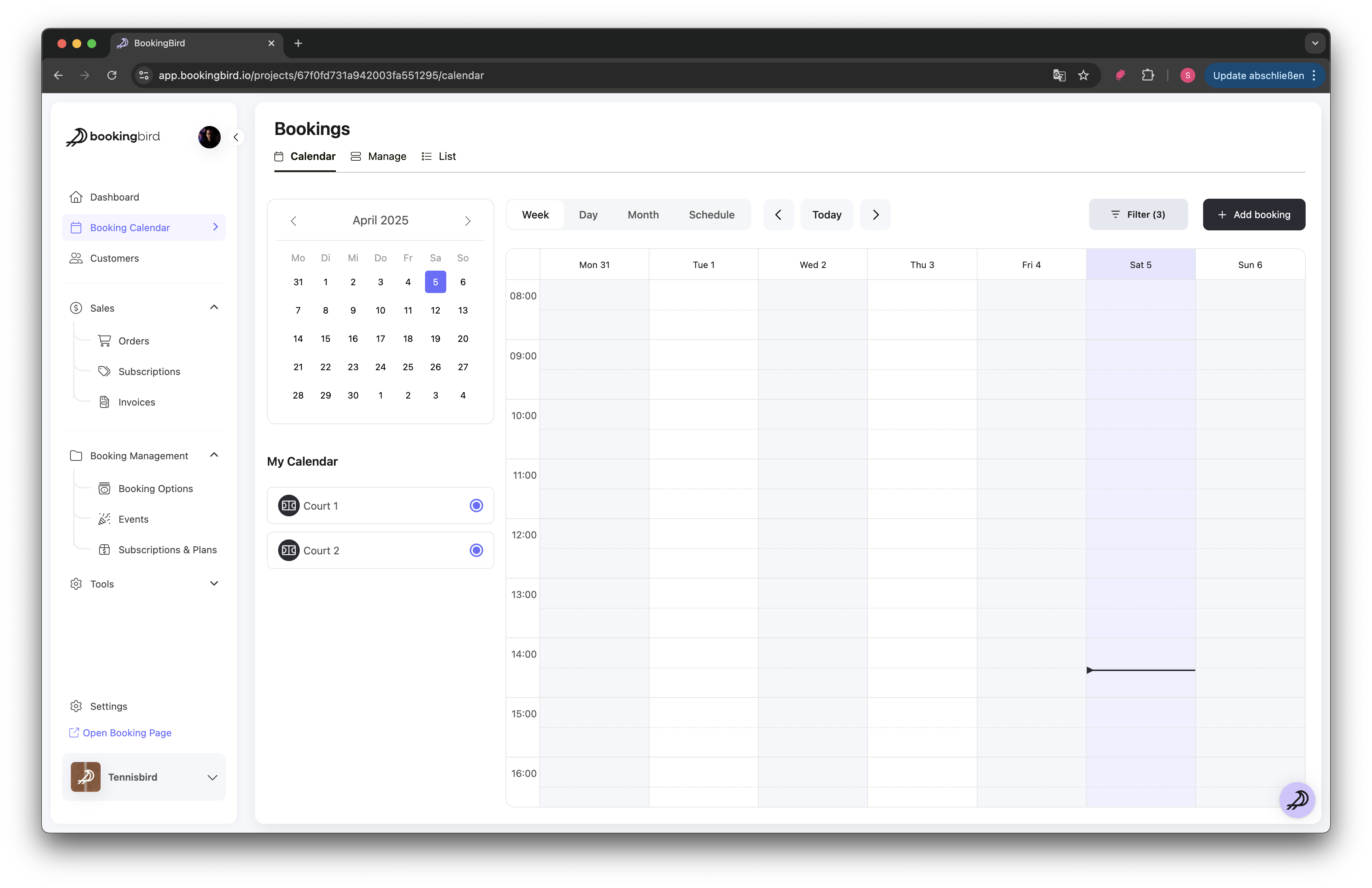The height and width of the screenshot is (888, 1372).
Task: Switch to the List tab
Action: tap(439, 157)
